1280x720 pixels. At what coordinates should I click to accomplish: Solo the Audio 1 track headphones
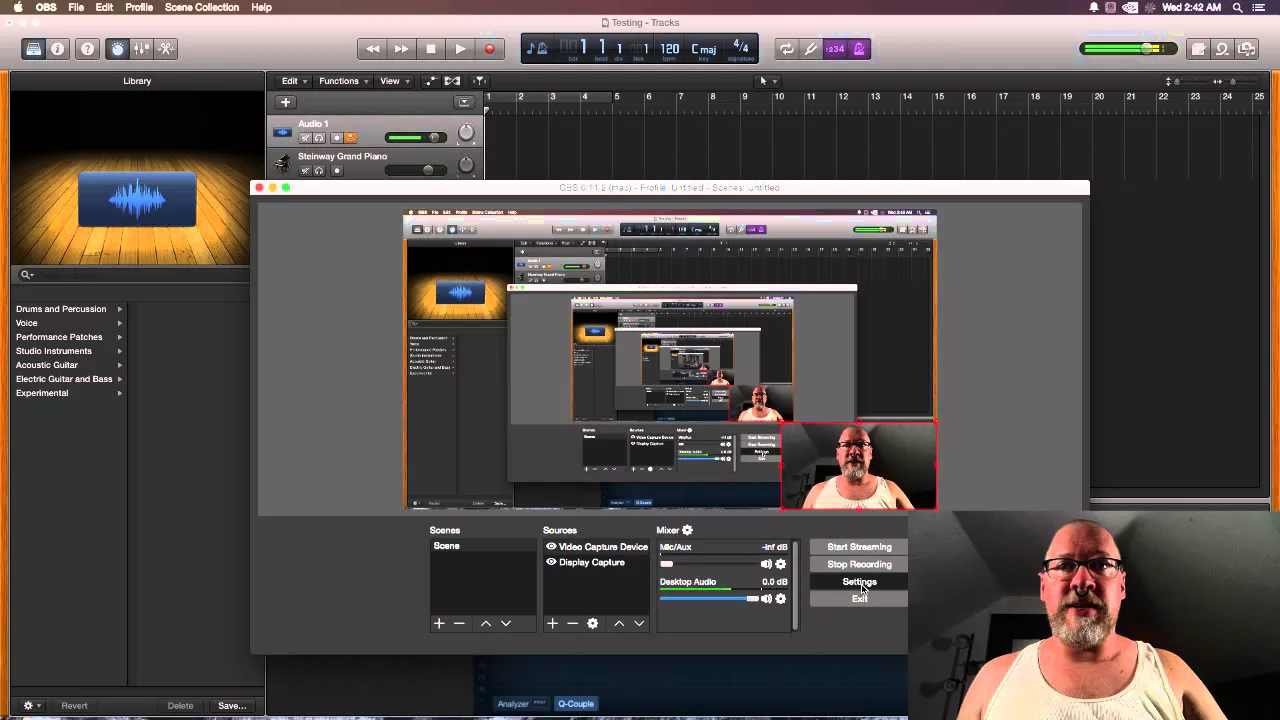click(319, 138)
